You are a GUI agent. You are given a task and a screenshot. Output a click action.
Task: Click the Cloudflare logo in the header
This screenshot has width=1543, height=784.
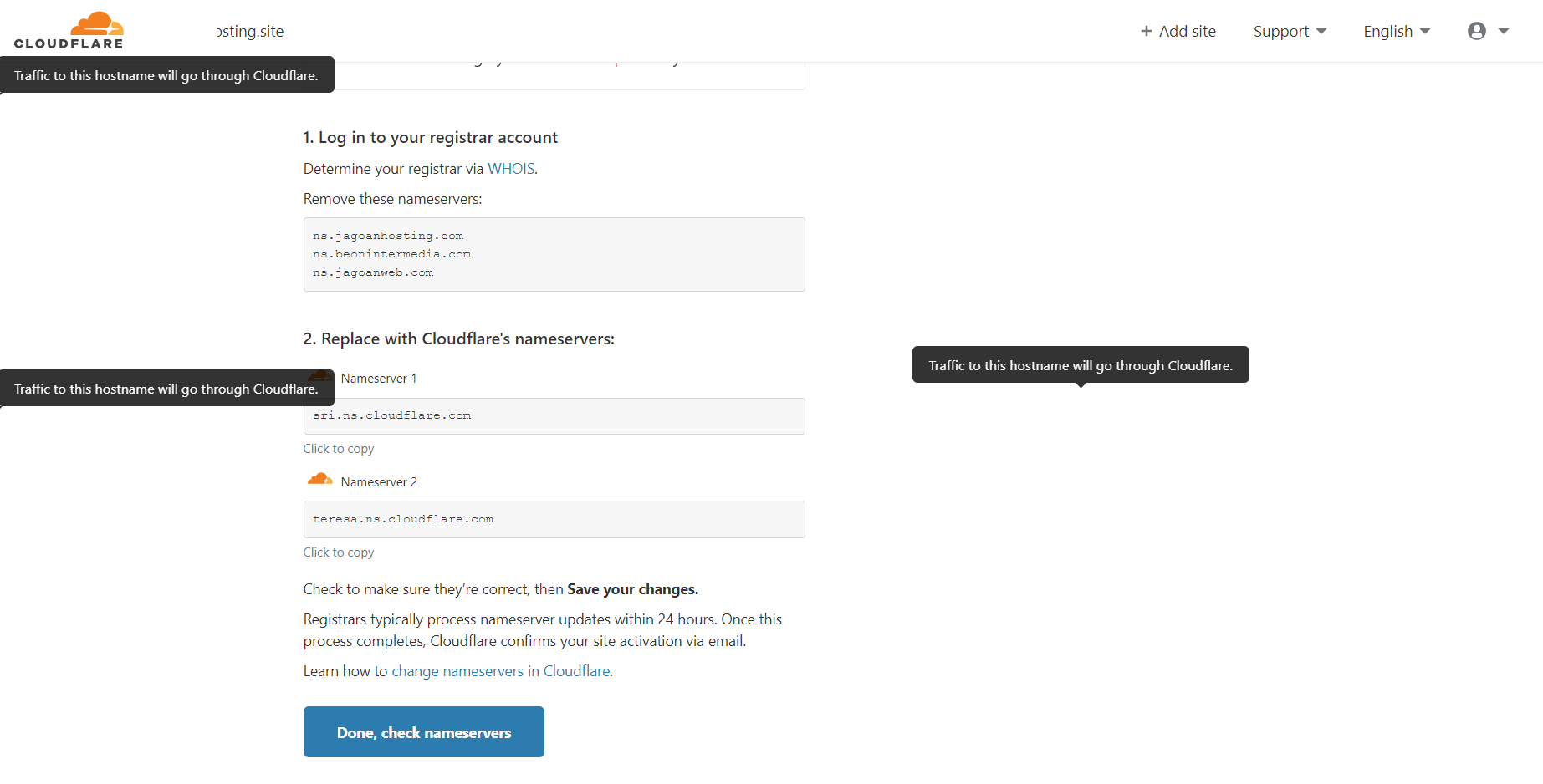70,30
